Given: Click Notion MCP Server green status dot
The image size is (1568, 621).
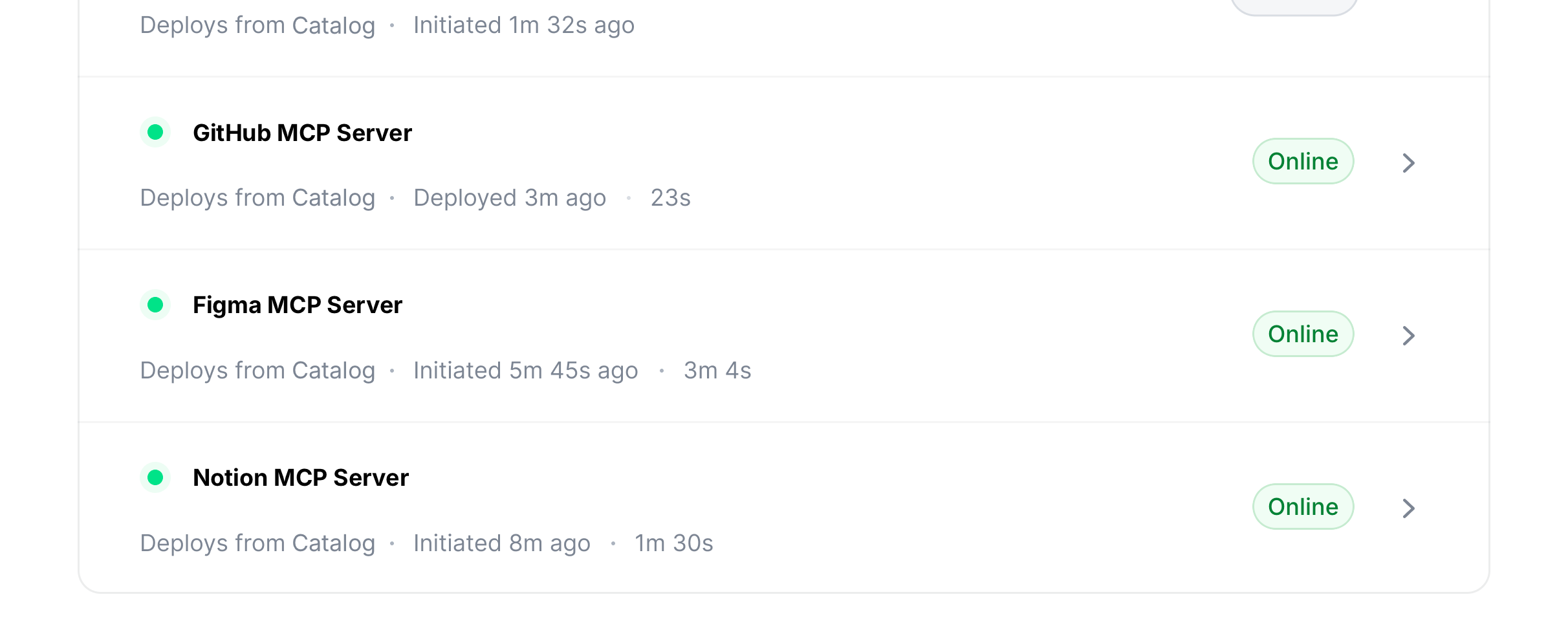Looking at the screenshot, I should click(155, 477).
